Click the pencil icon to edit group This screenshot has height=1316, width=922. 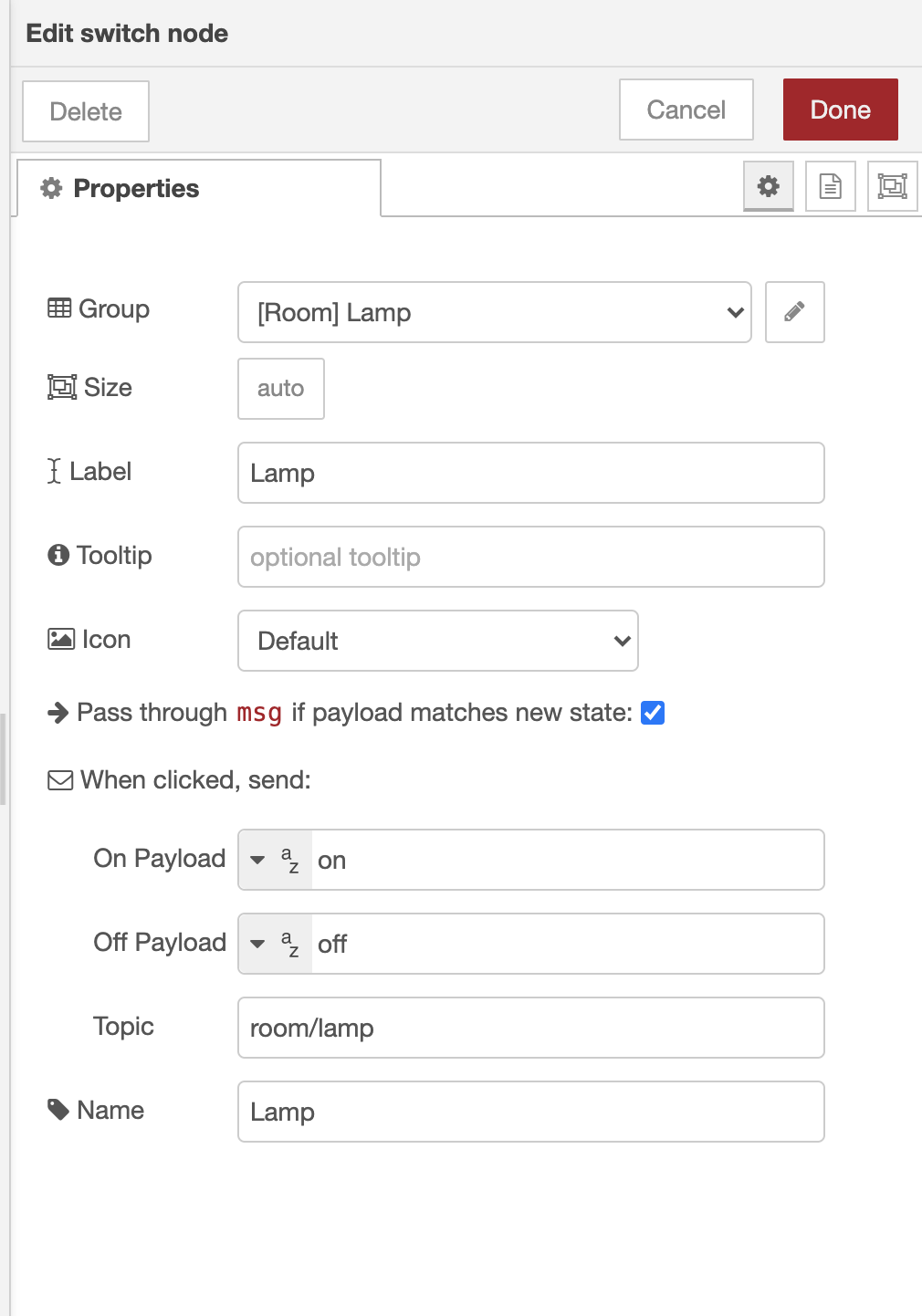click(794, 312)
